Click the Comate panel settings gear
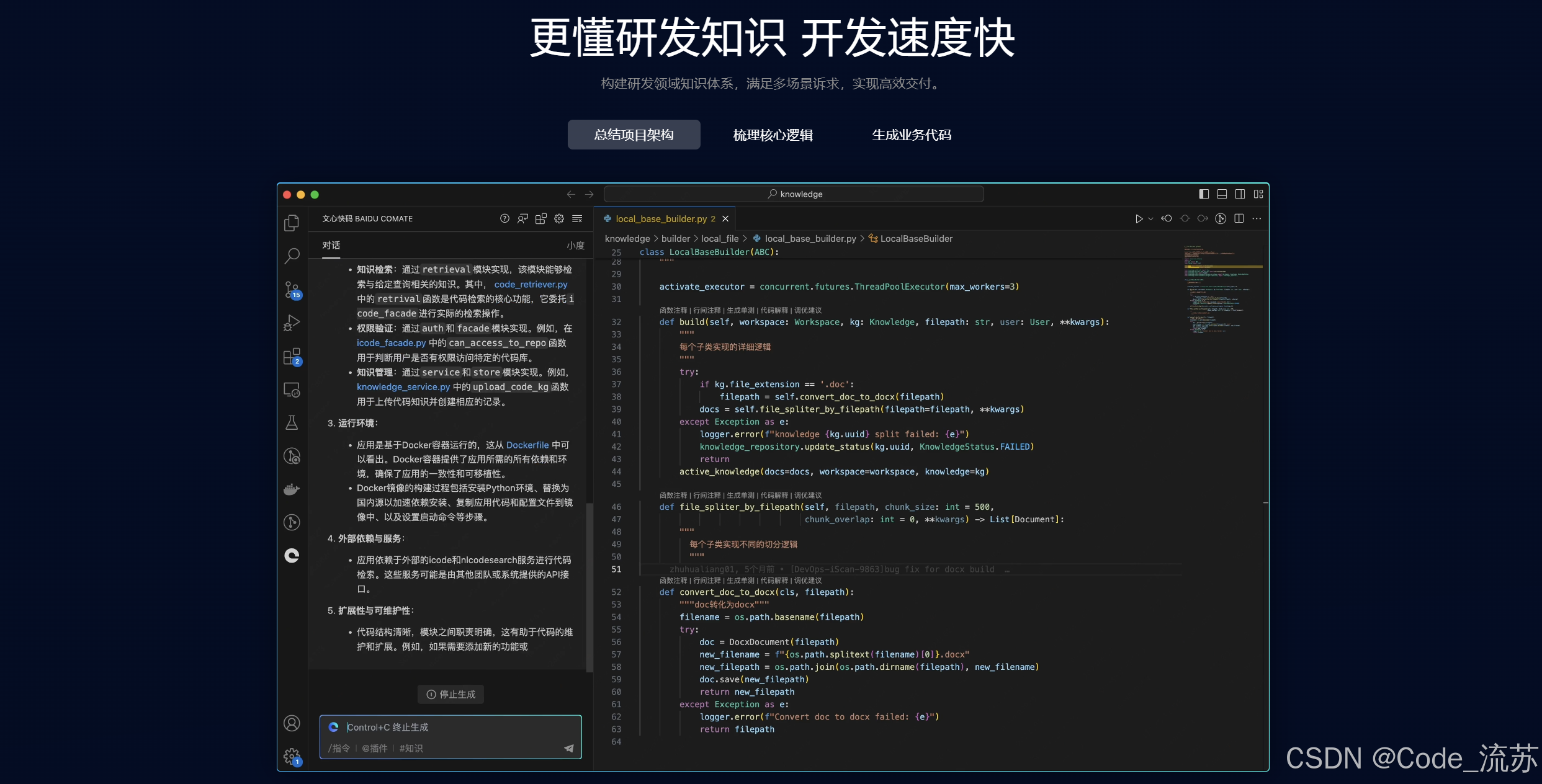The width and height of the screenshot is (1542, 784). point(559,218)
